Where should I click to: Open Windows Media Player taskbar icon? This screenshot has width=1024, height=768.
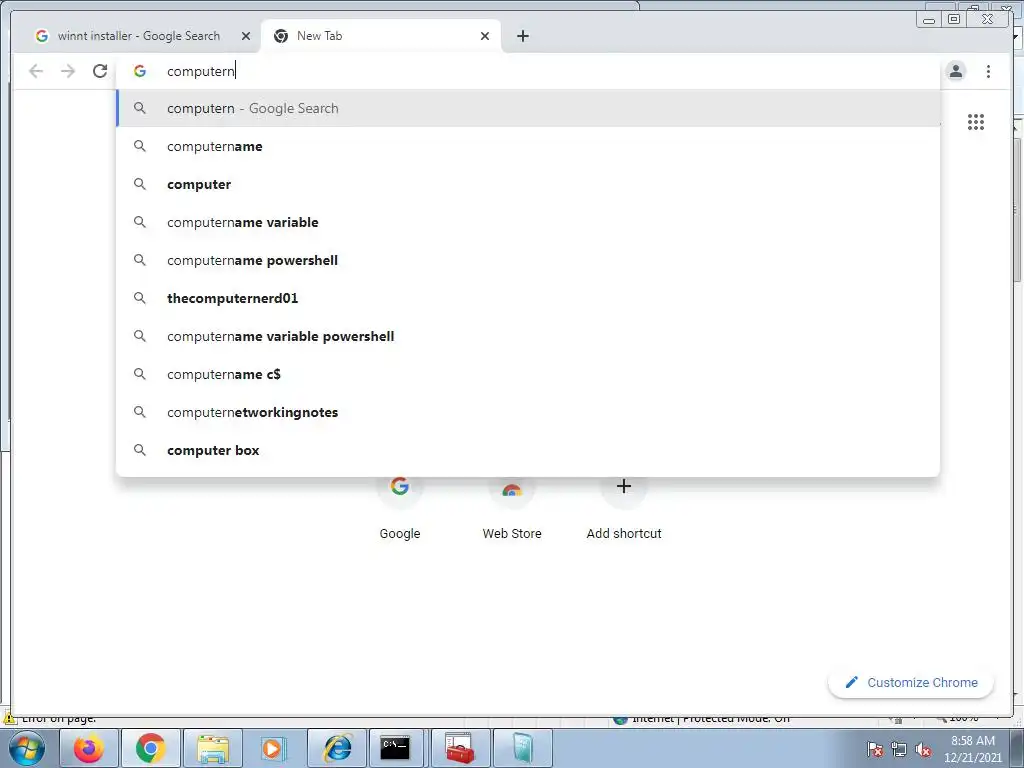coord(274,748)
